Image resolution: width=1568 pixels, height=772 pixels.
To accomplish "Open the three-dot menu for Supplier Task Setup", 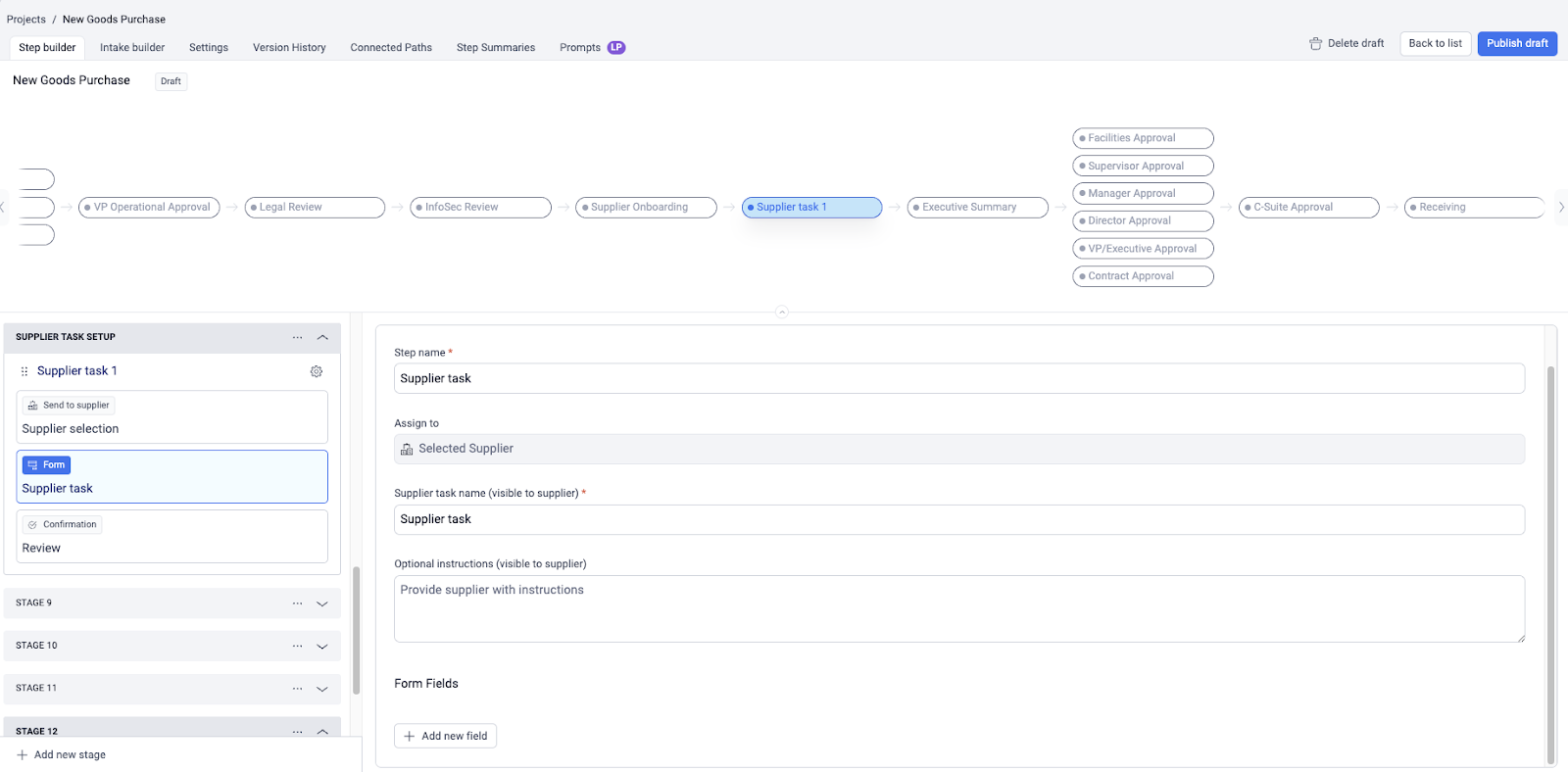I will click(297, 337).
